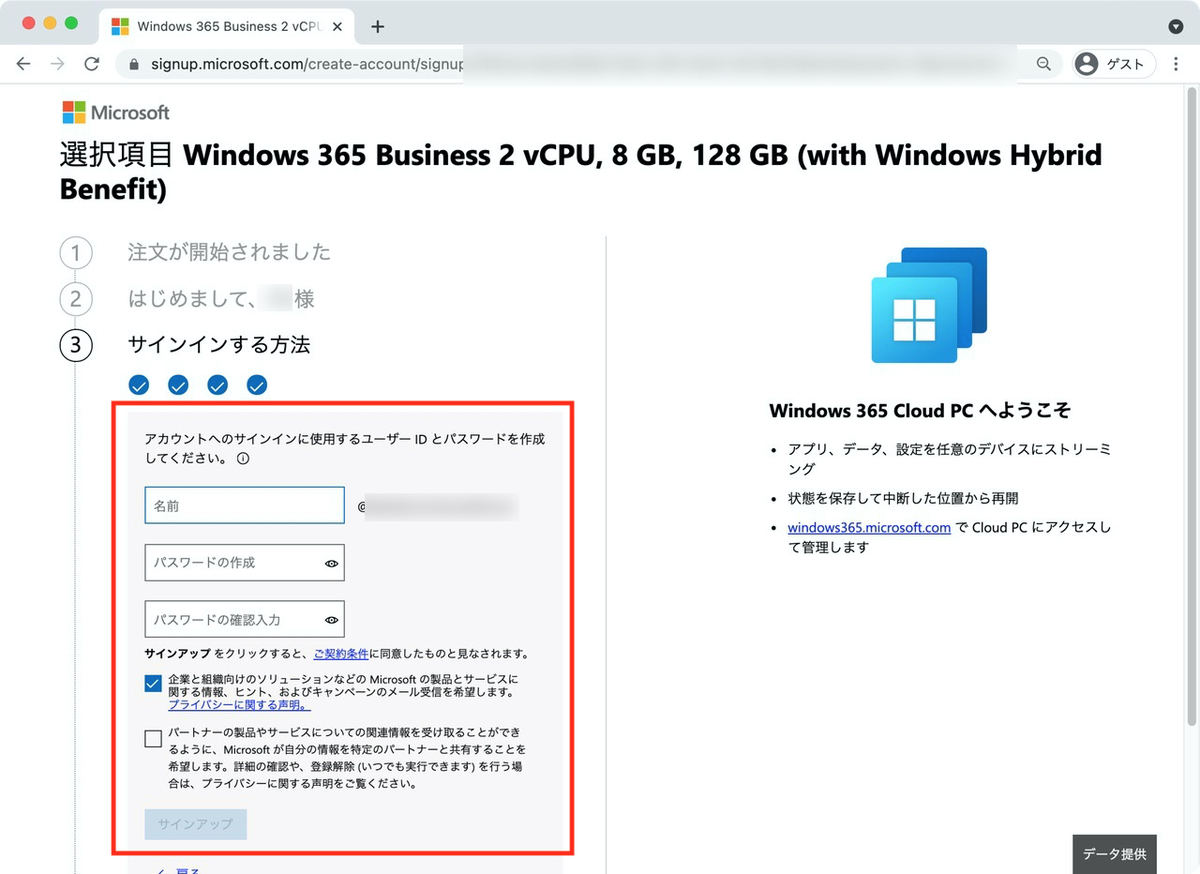This screenshot has width=1200, height=874.
Task: Click the データ提供 button
Action: [1114, 854]
